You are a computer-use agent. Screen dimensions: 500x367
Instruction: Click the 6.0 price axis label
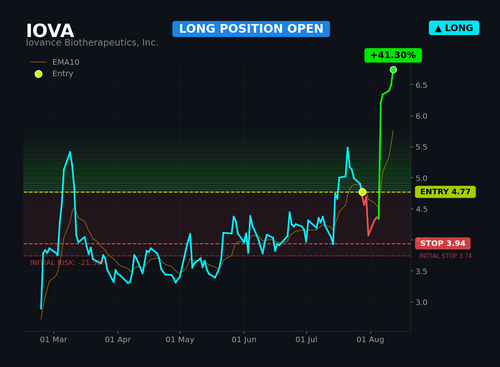tap(421, 116)
